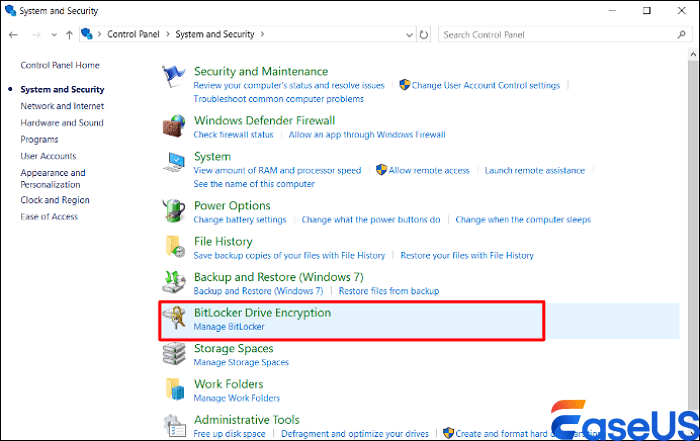700x441 pixels.
Task: Open the System heading link
Action: tap(212, 157)
